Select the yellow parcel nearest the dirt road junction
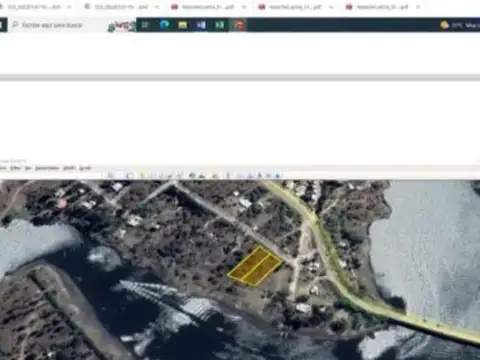 click(x=263, y=270)
